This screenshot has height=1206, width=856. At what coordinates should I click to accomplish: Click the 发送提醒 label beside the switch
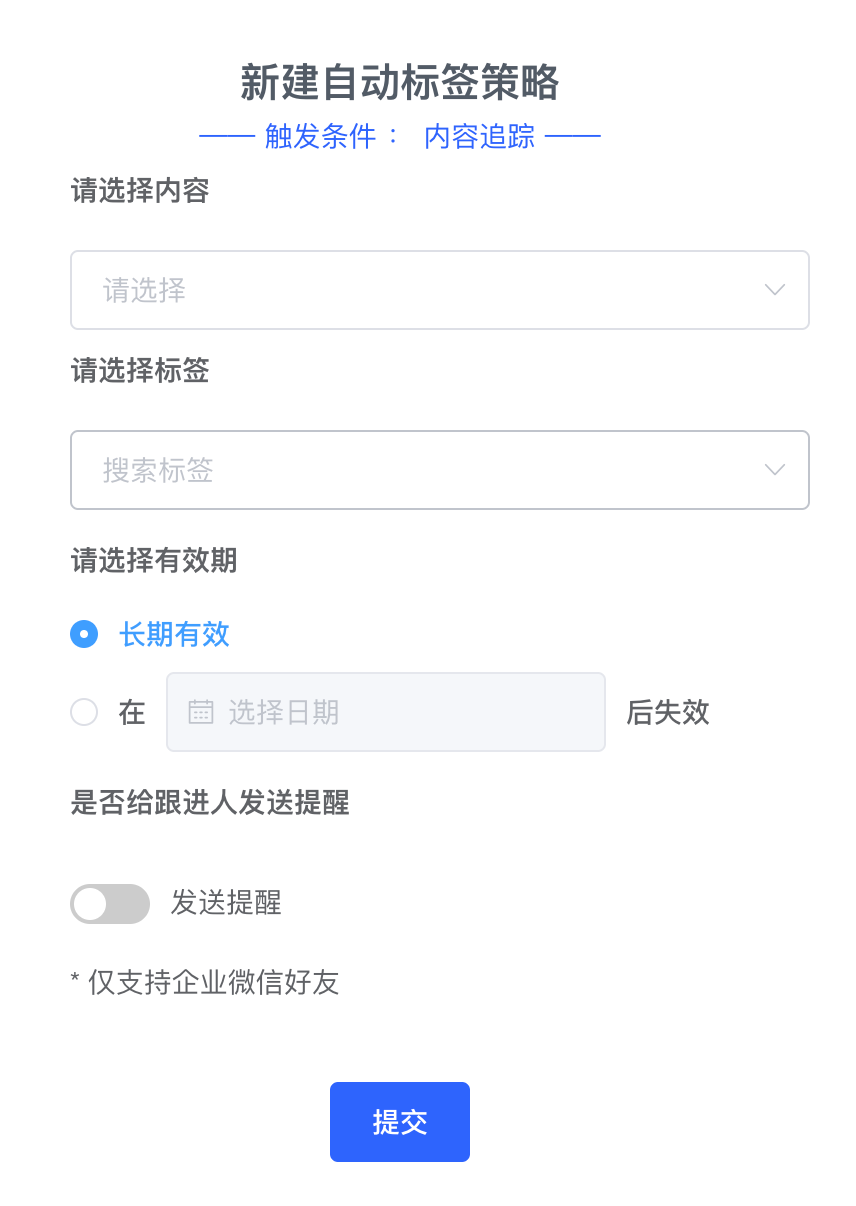click(226, 903)
